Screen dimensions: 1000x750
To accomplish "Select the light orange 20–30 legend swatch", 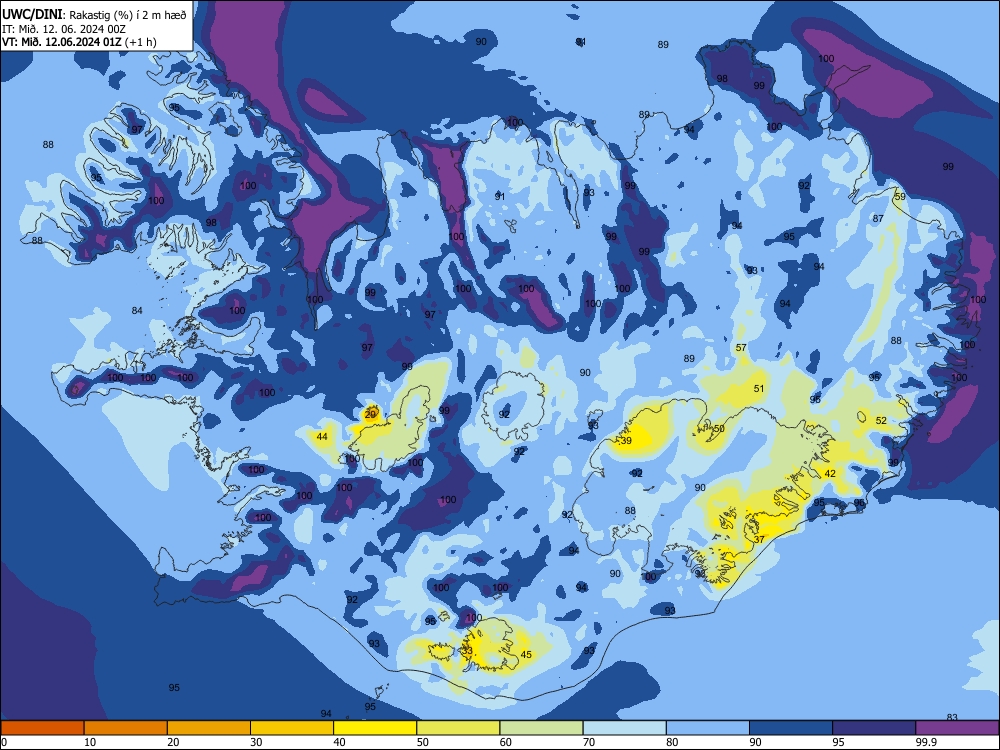I will [209, 728].
